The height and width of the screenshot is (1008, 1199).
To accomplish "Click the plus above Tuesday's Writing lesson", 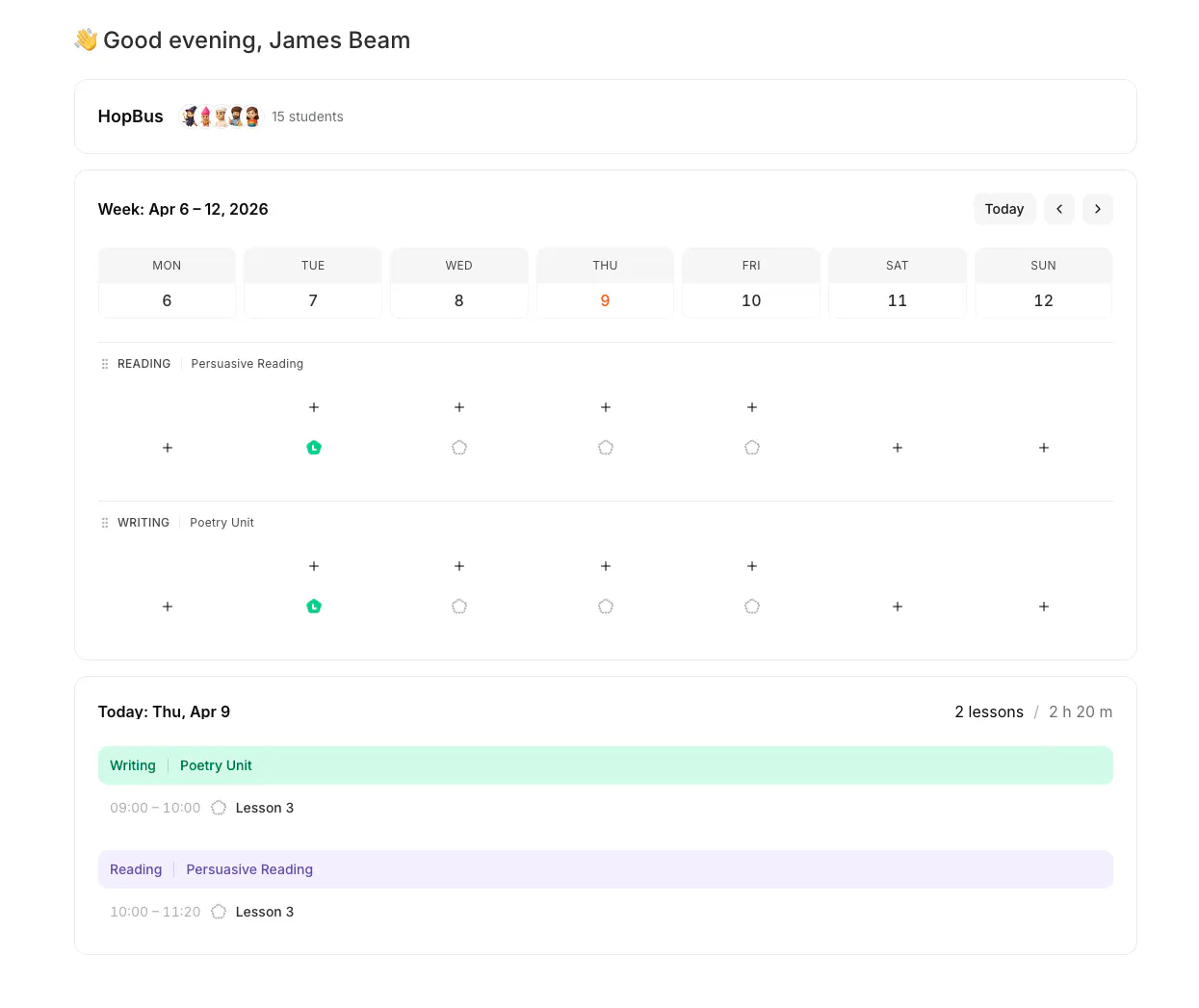I will click(314, 566).
